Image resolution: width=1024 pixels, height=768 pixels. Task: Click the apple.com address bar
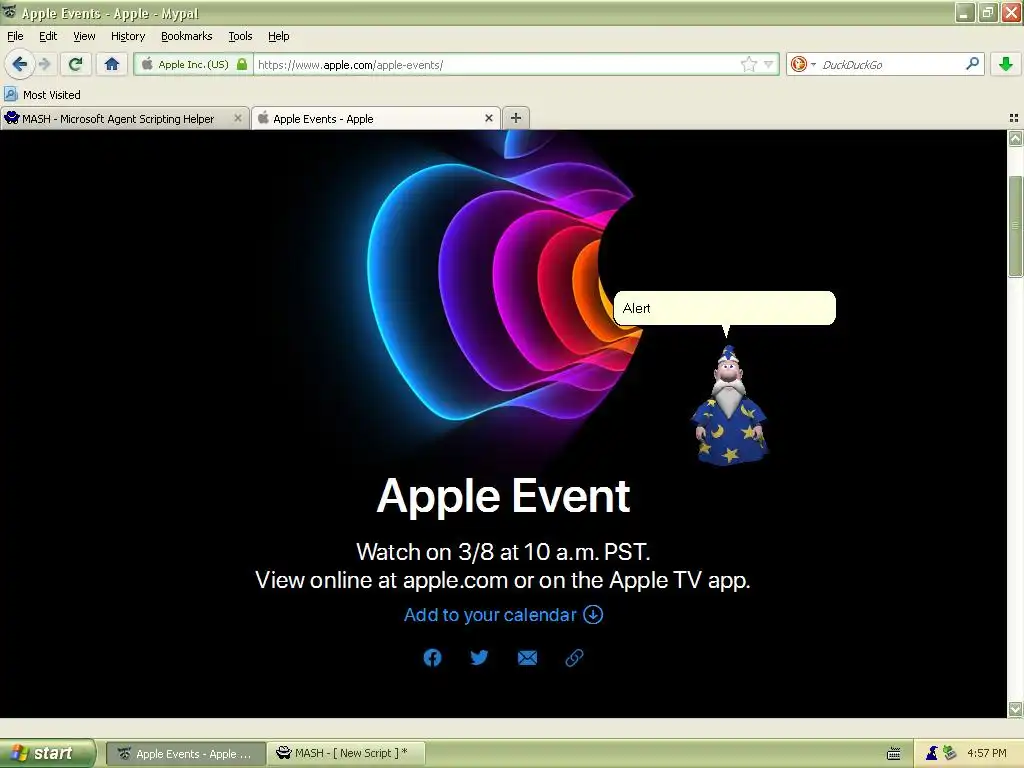tap(496, 64)
